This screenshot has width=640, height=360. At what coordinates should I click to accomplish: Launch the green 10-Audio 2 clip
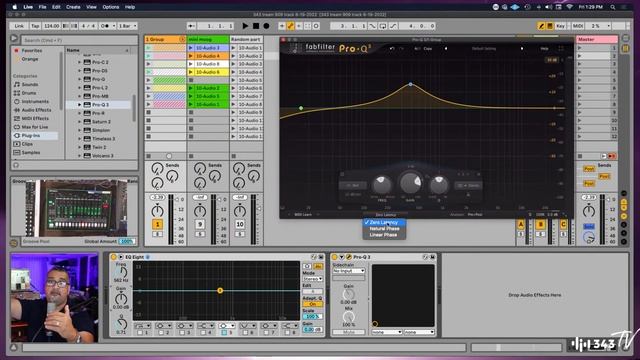[x=191, y=88]
